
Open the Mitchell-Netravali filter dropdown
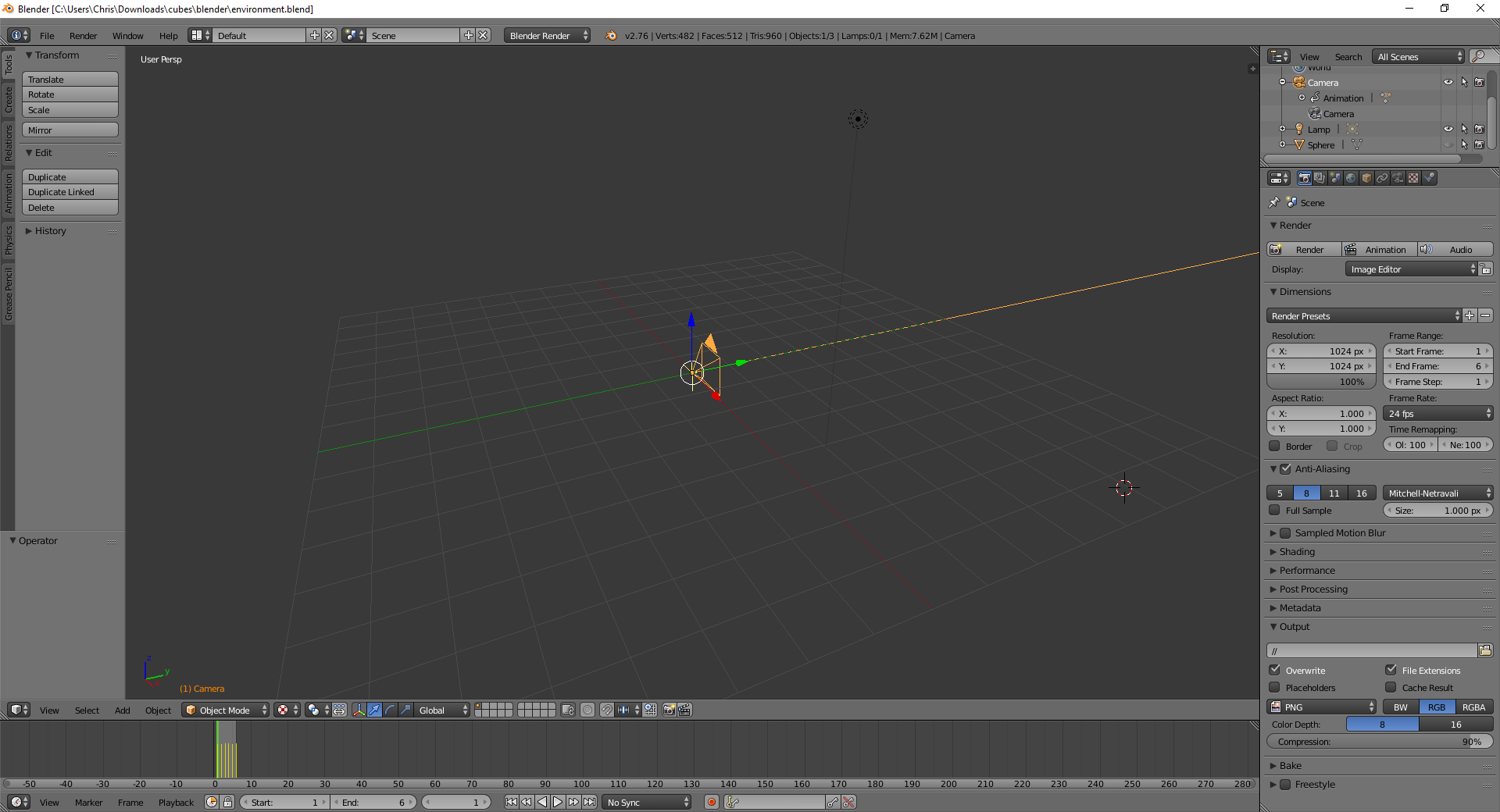point(1437,493)
